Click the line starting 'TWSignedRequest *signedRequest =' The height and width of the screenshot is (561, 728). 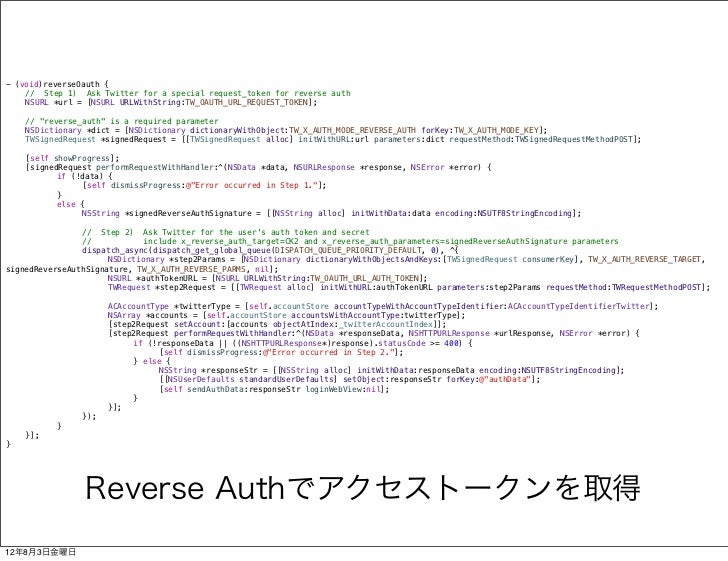pos(333,139)
